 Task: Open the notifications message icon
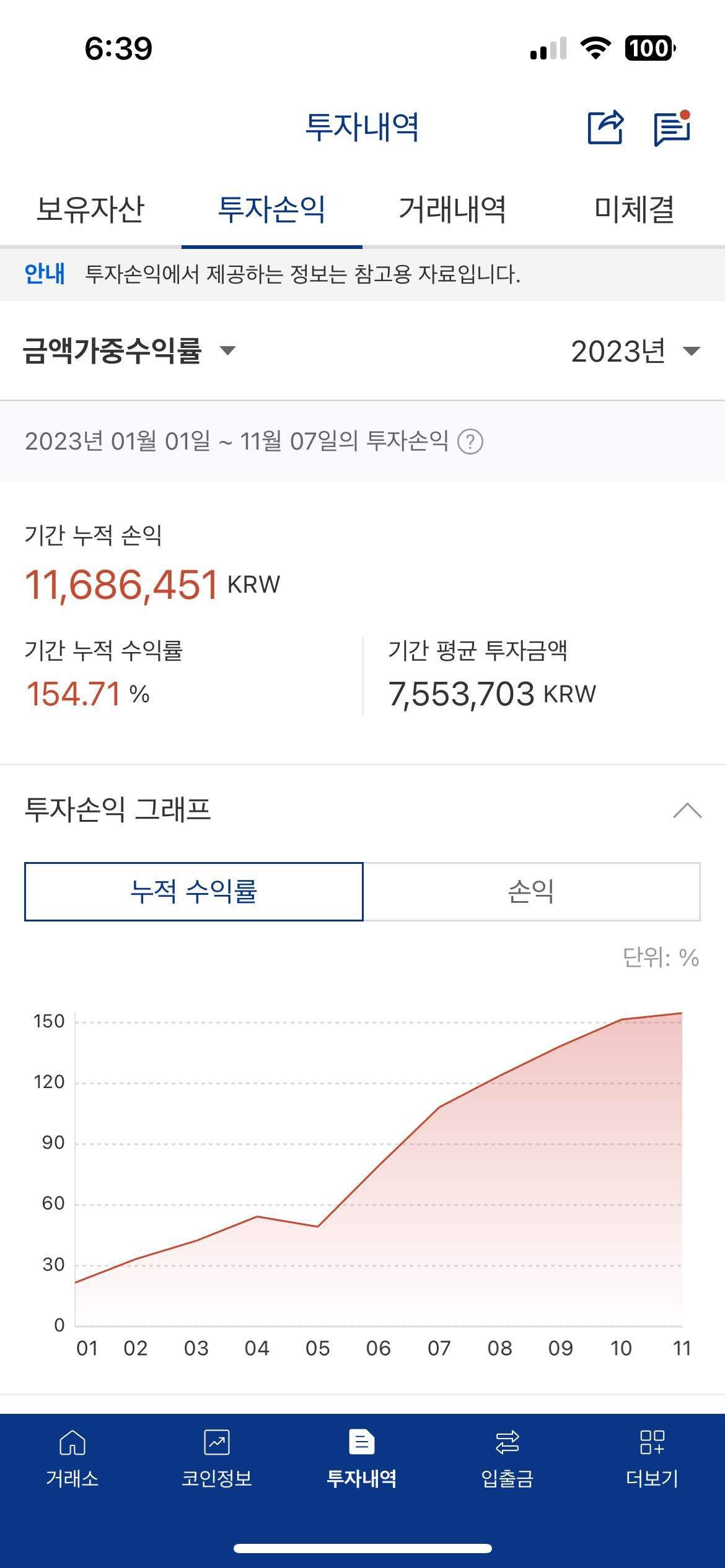coord(672,128)
